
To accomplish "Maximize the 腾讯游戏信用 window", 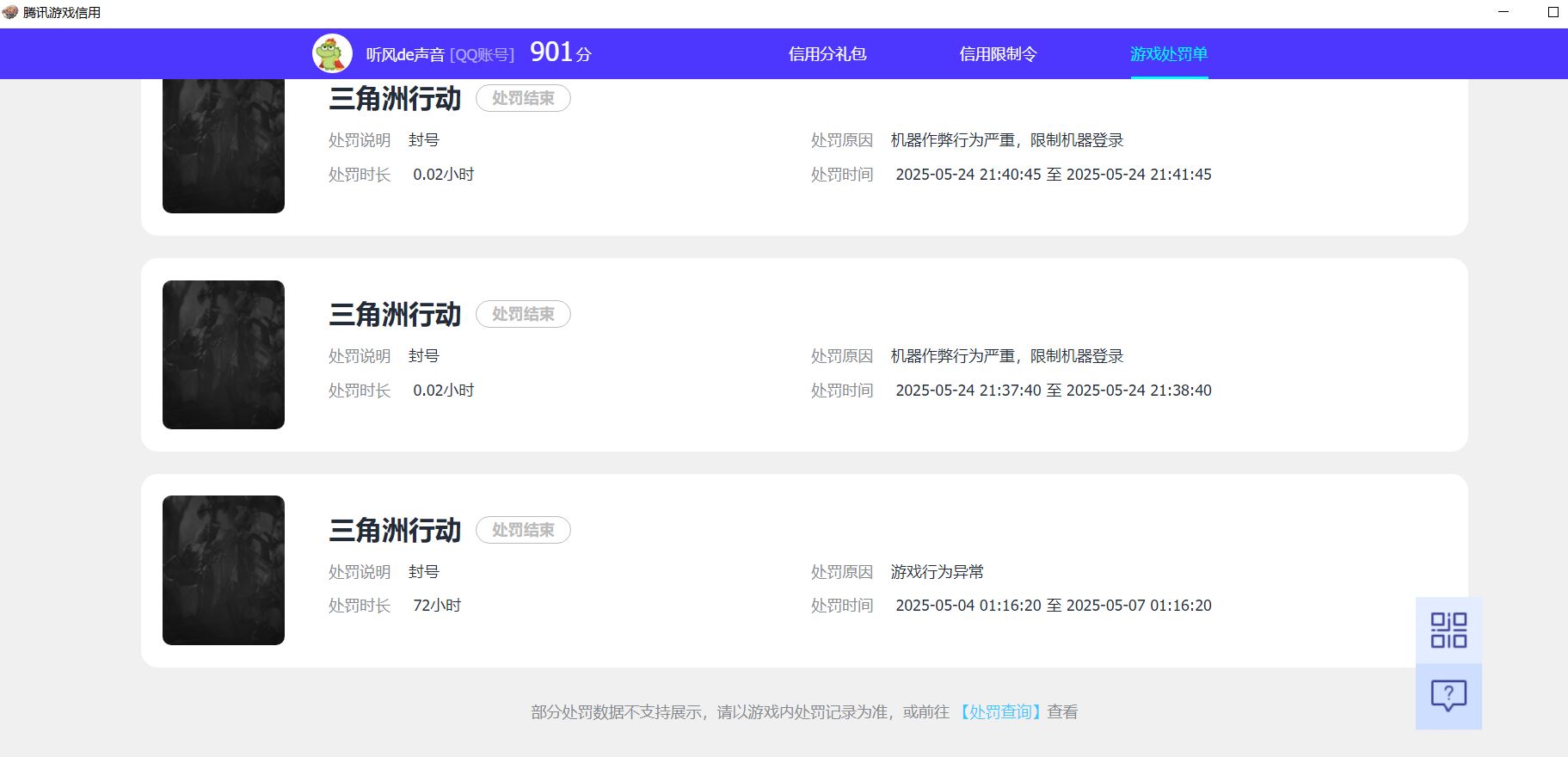I will click(x=1553, y=12).
